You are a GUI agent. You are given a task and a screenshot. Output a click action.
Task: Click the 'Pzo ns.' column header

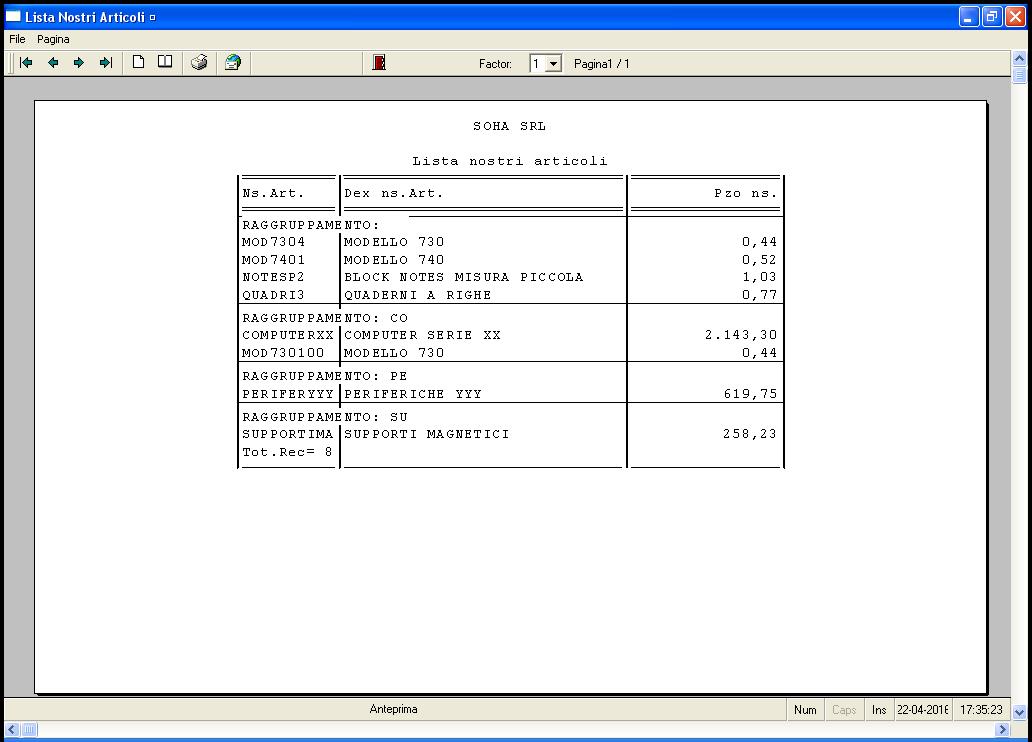coord(745,193)
